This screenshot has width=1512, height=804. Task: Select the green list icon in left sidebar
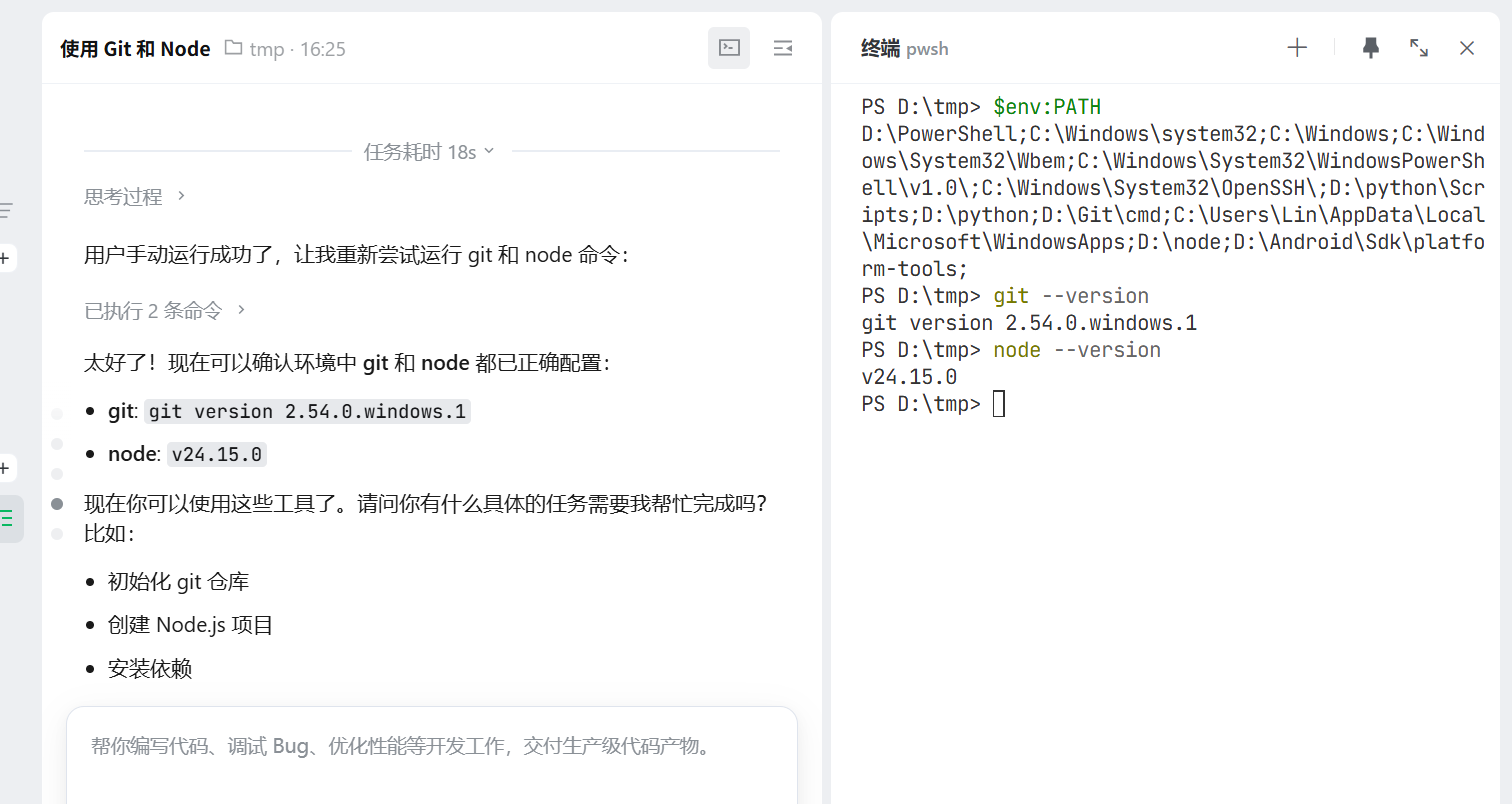tap(7, 518)
